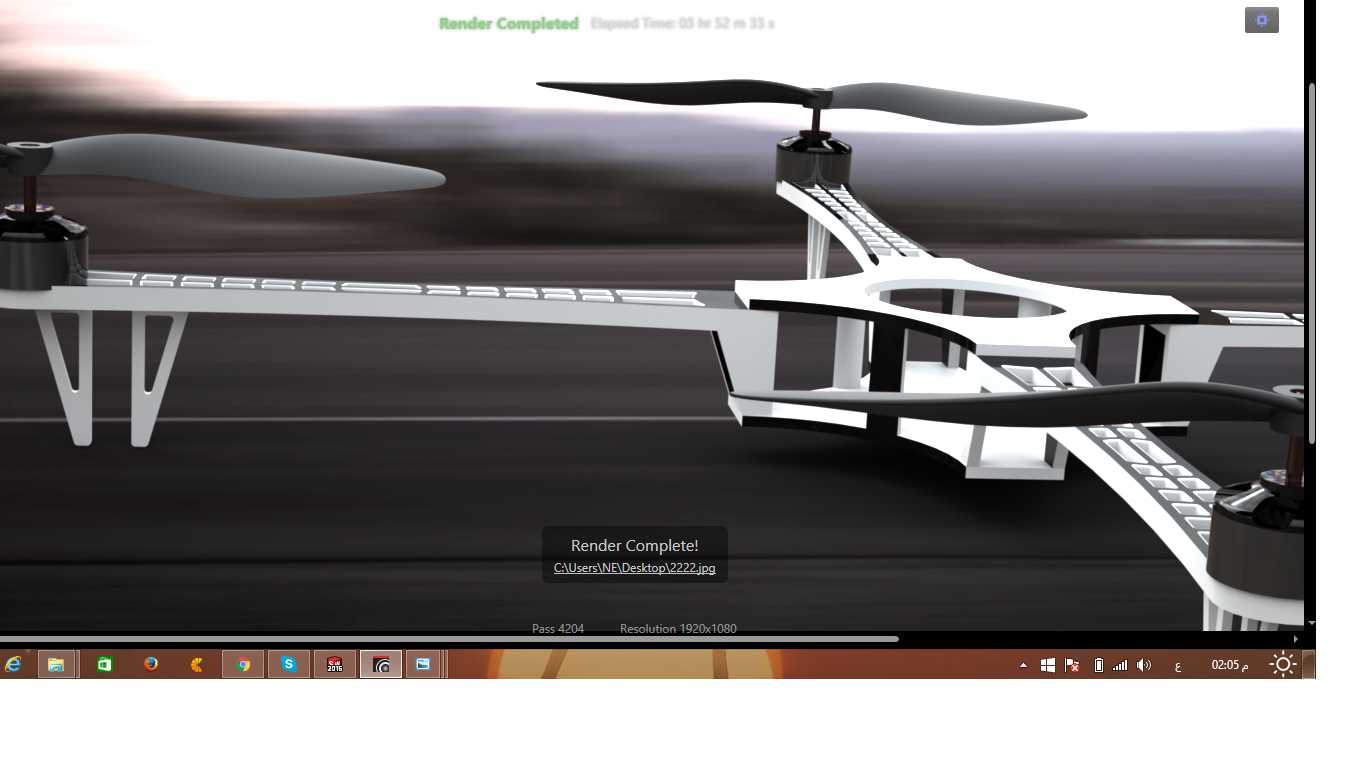The height and width of the screenshot is (764, 1362).
Task: Open the orange round app taskbar icon
Action: 197,664
